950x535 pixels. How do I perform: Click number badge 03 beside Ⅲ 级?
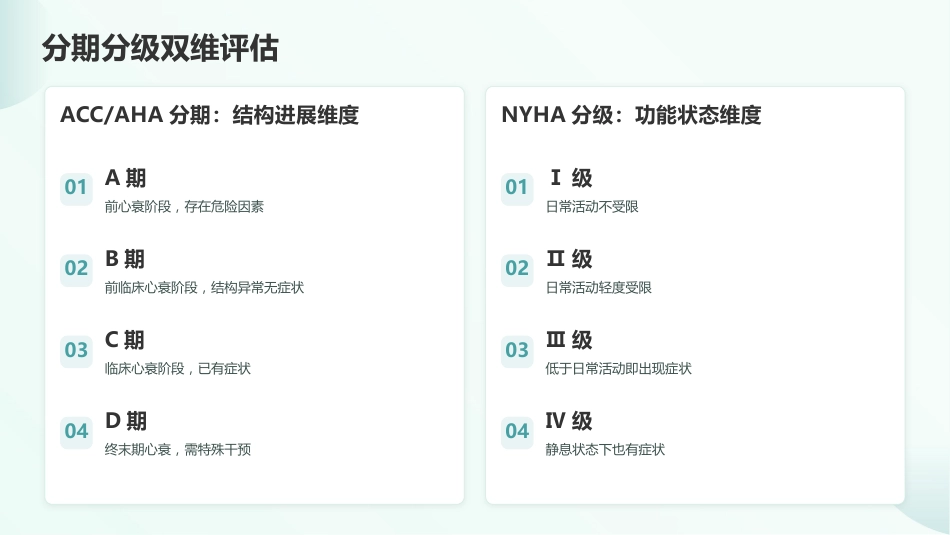coord(517,351)
